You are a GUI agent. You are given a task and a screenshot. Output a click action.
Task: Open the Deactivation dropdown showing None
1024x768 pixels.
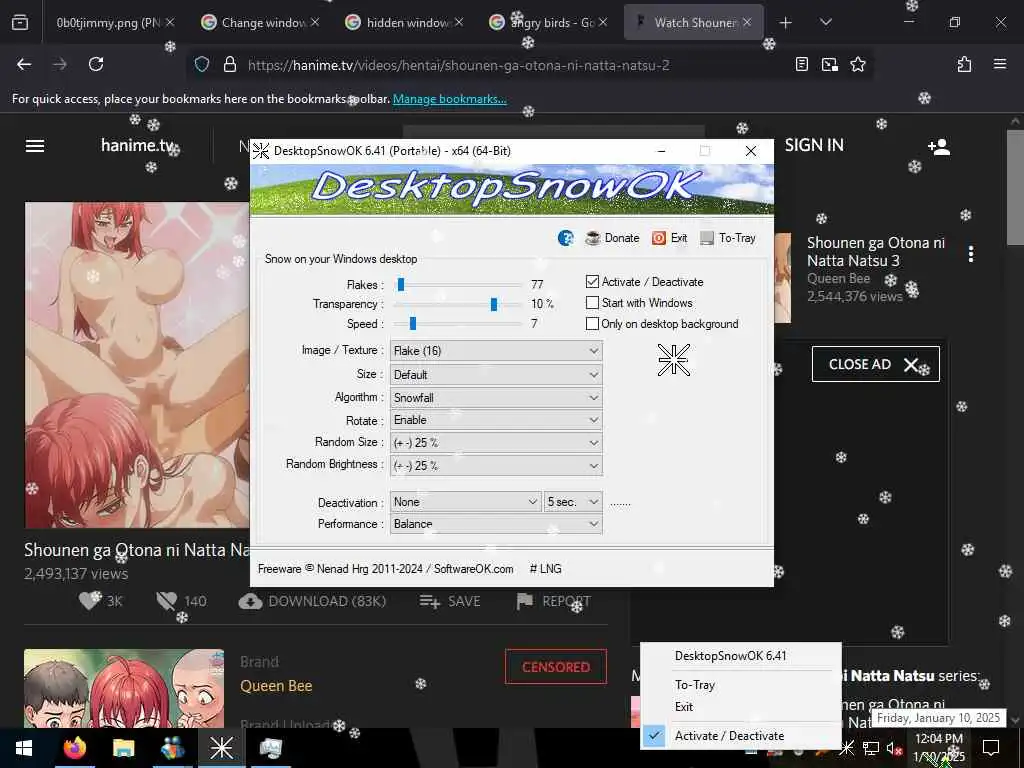[466, 502]
